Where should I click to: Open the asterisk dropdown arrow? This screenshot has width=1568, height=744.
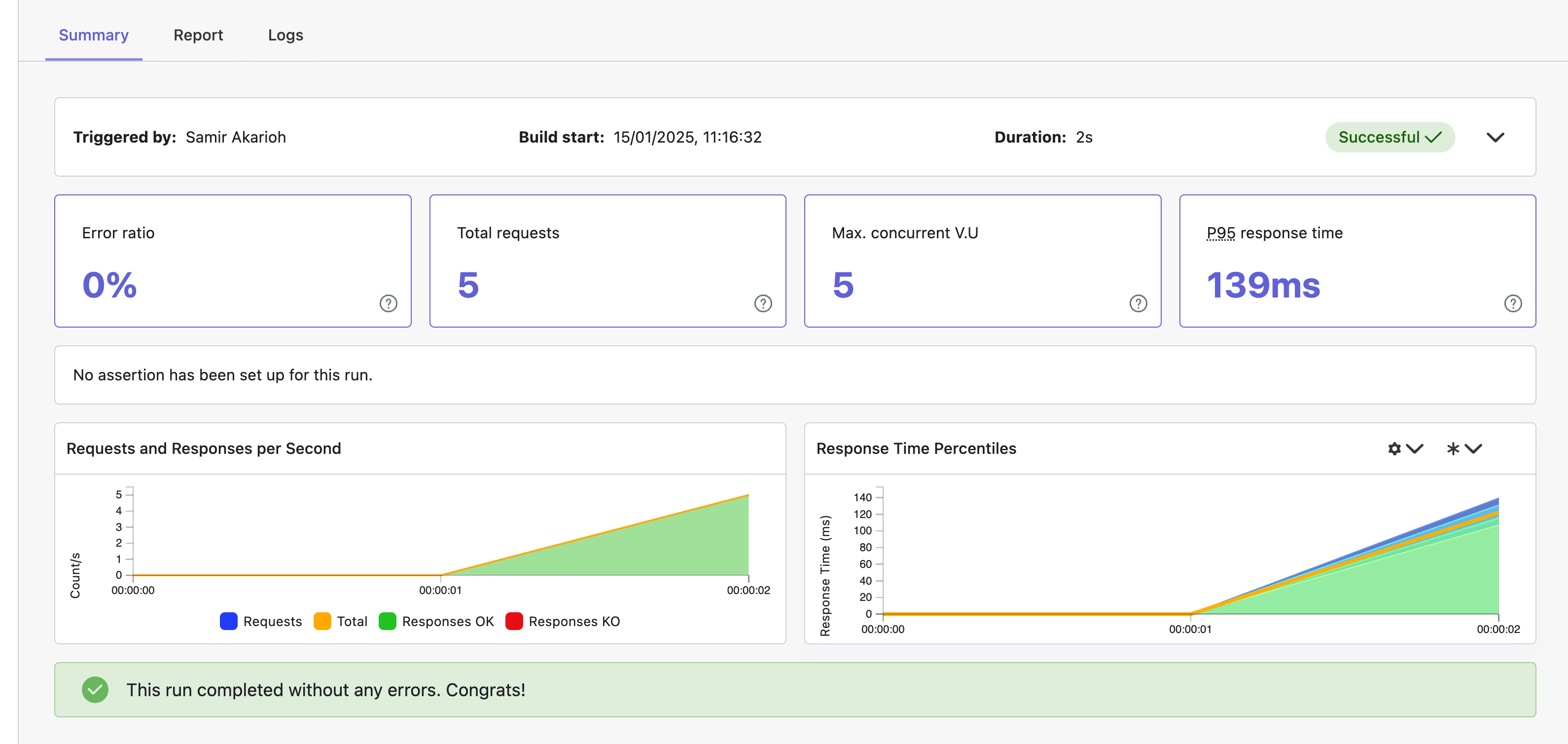[x=1473, y=448]
